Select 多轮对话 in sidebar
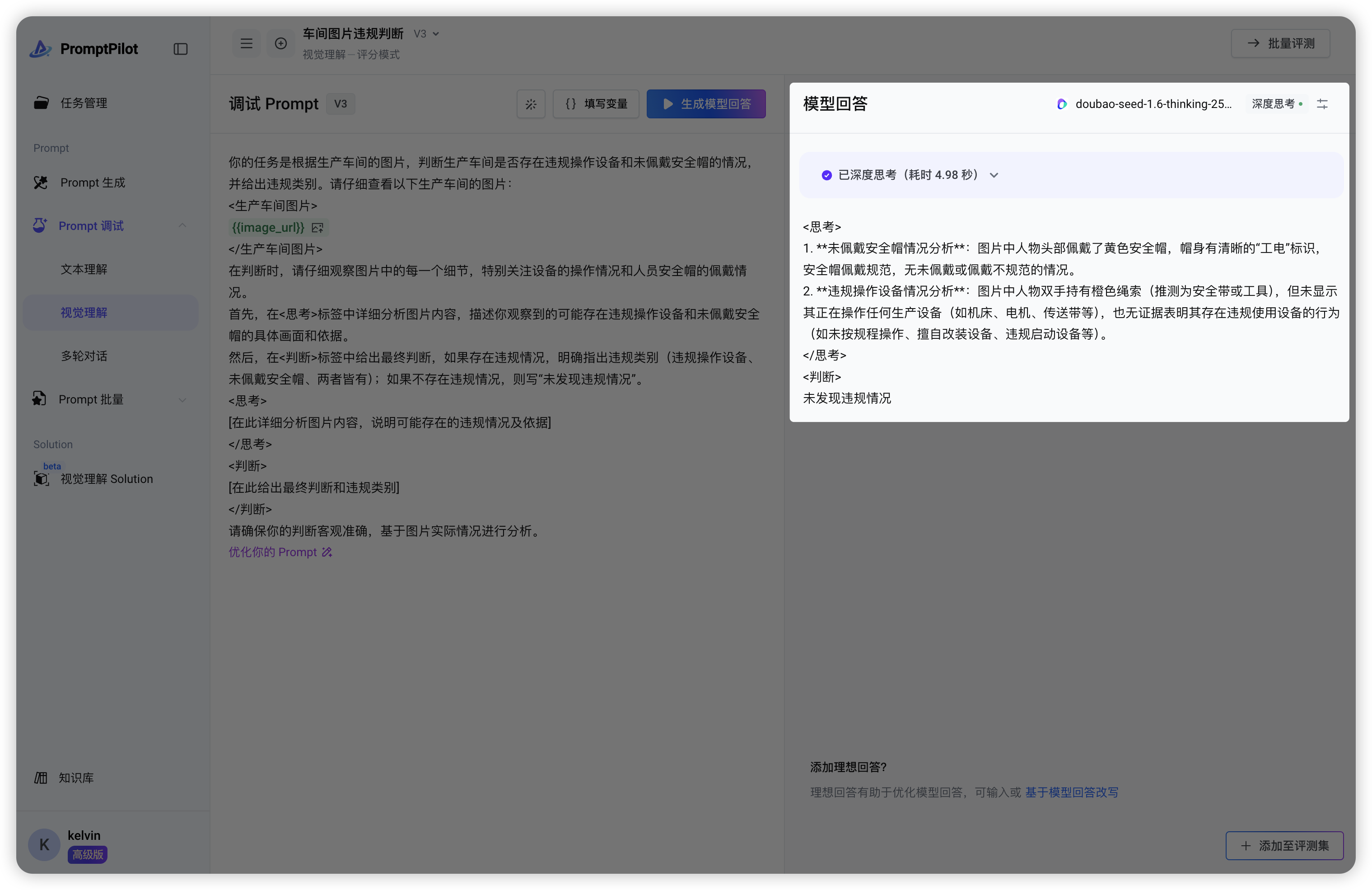This screenshot has height=890, width=1372. [84, 356]
